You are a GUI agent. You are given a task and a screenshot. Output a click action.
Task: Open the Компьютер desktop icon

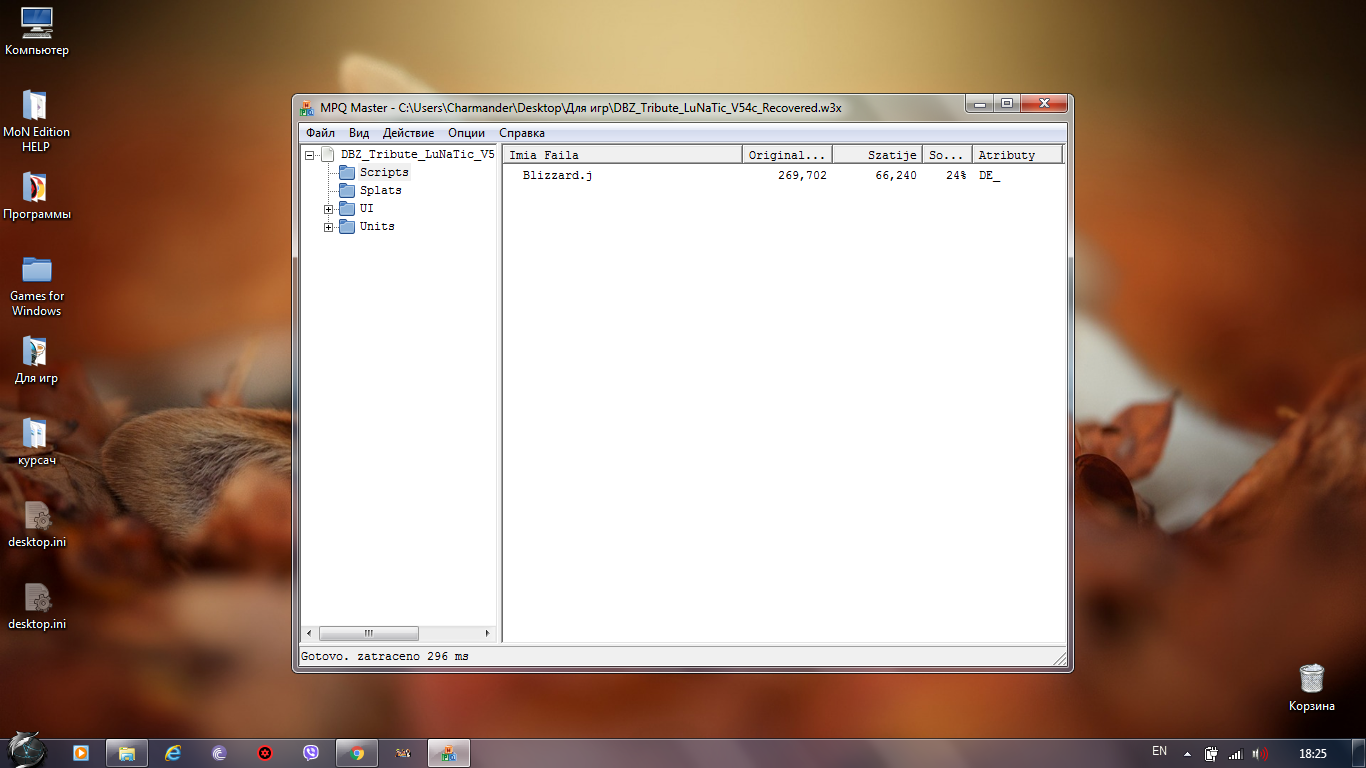[37, 31]
